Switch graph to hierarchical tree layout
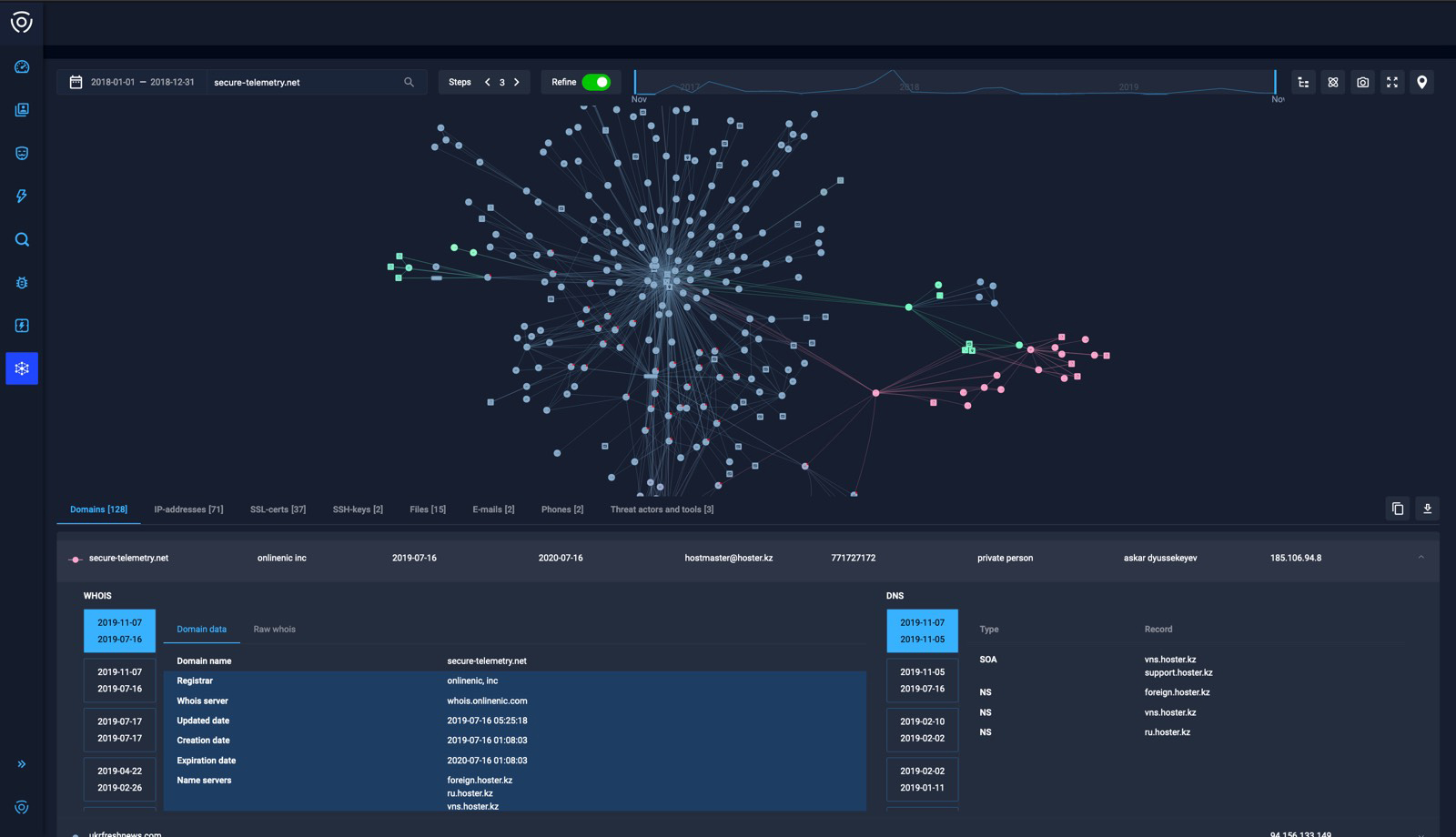The image size is (1456, 837). pyautogui.click(x=1304, y=82)
